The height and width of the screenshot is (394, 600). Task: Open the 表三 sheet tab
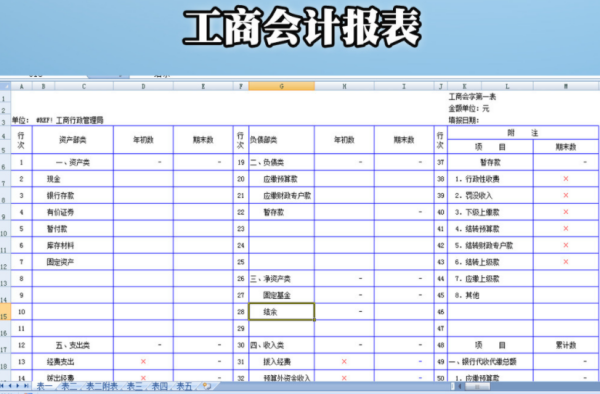tap(134, 386)
